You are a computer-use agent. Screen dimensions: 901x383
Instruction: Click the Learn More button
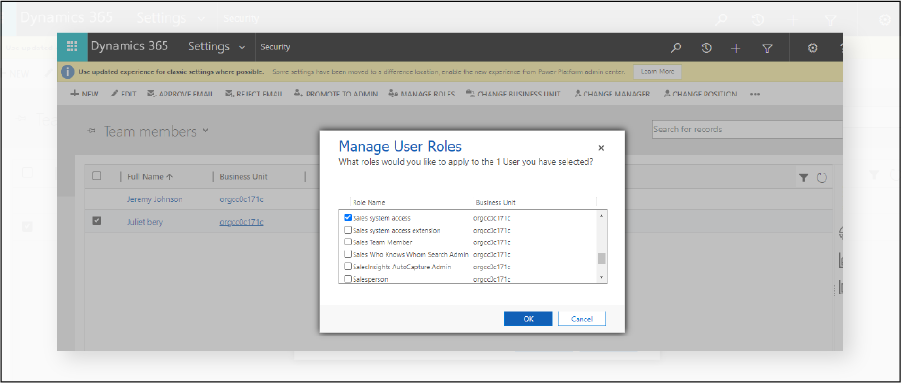[x=657, y=72]
